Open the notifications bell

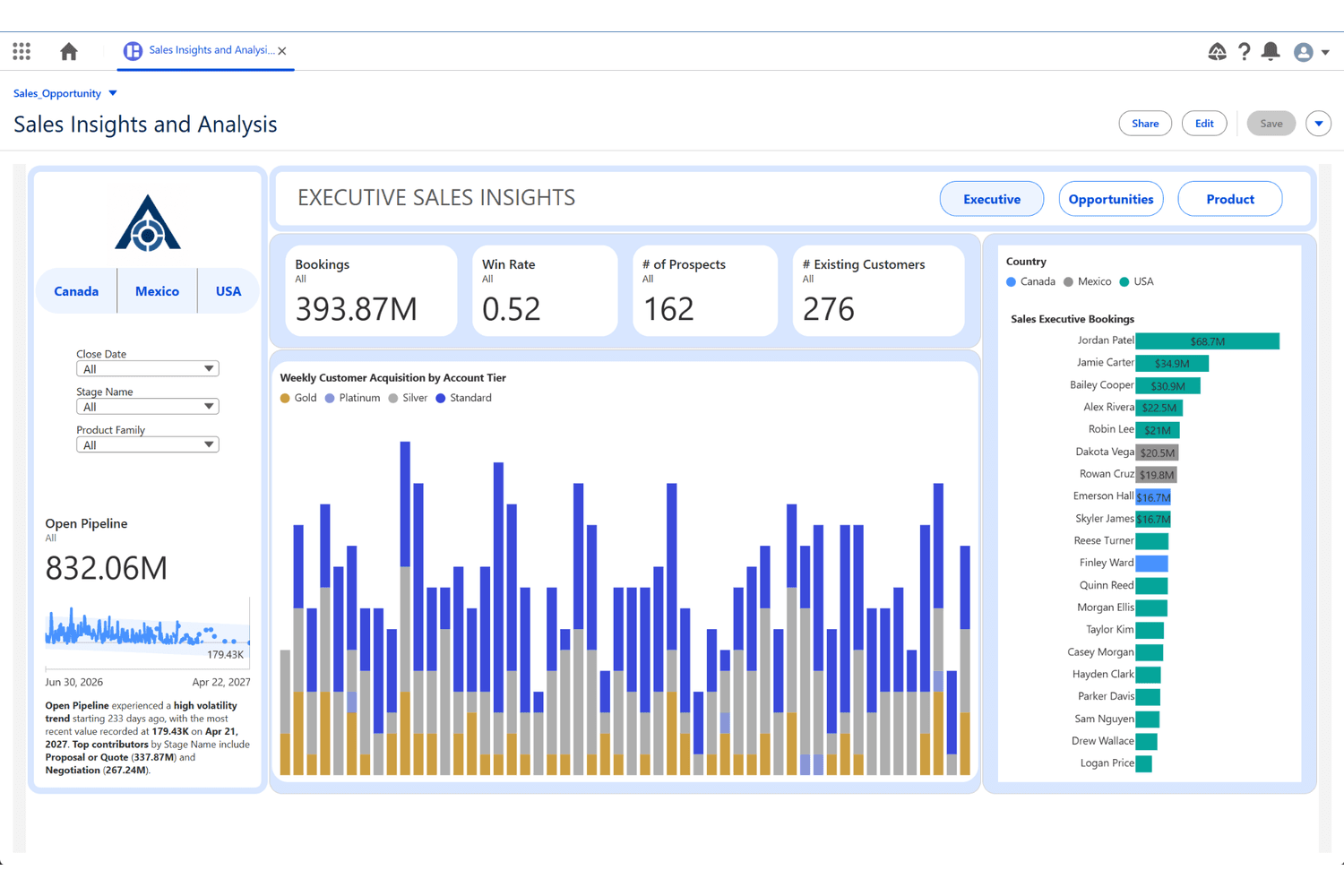coord(1271,51)
